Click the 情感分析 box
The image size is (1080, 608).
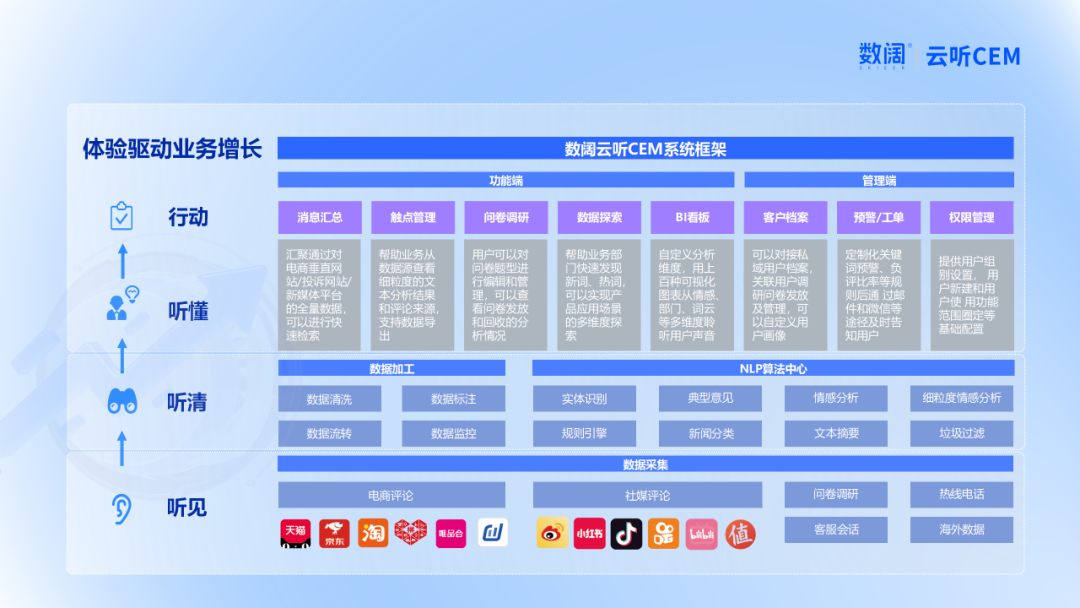pos(835,398)
